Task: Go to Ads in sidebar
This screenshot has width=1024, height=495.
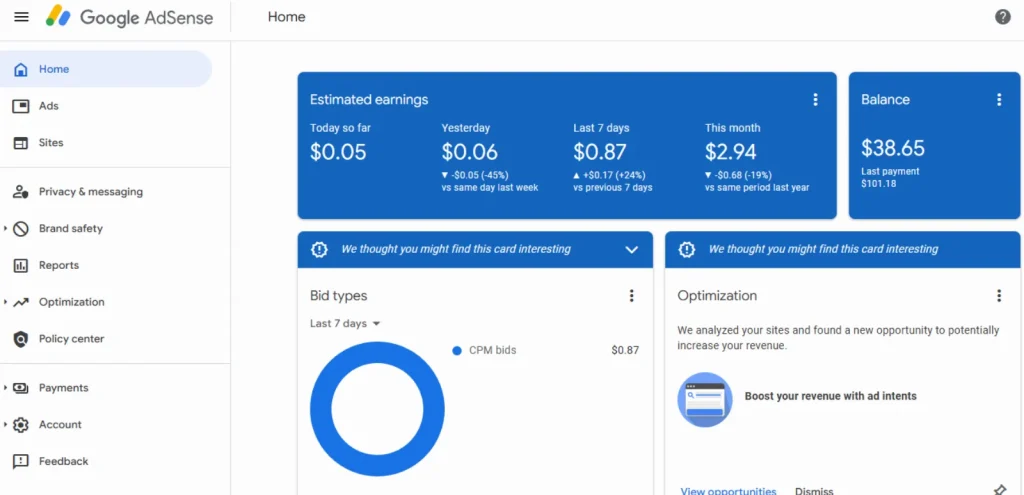Action: pyautogui.click(x=48, y=106)
